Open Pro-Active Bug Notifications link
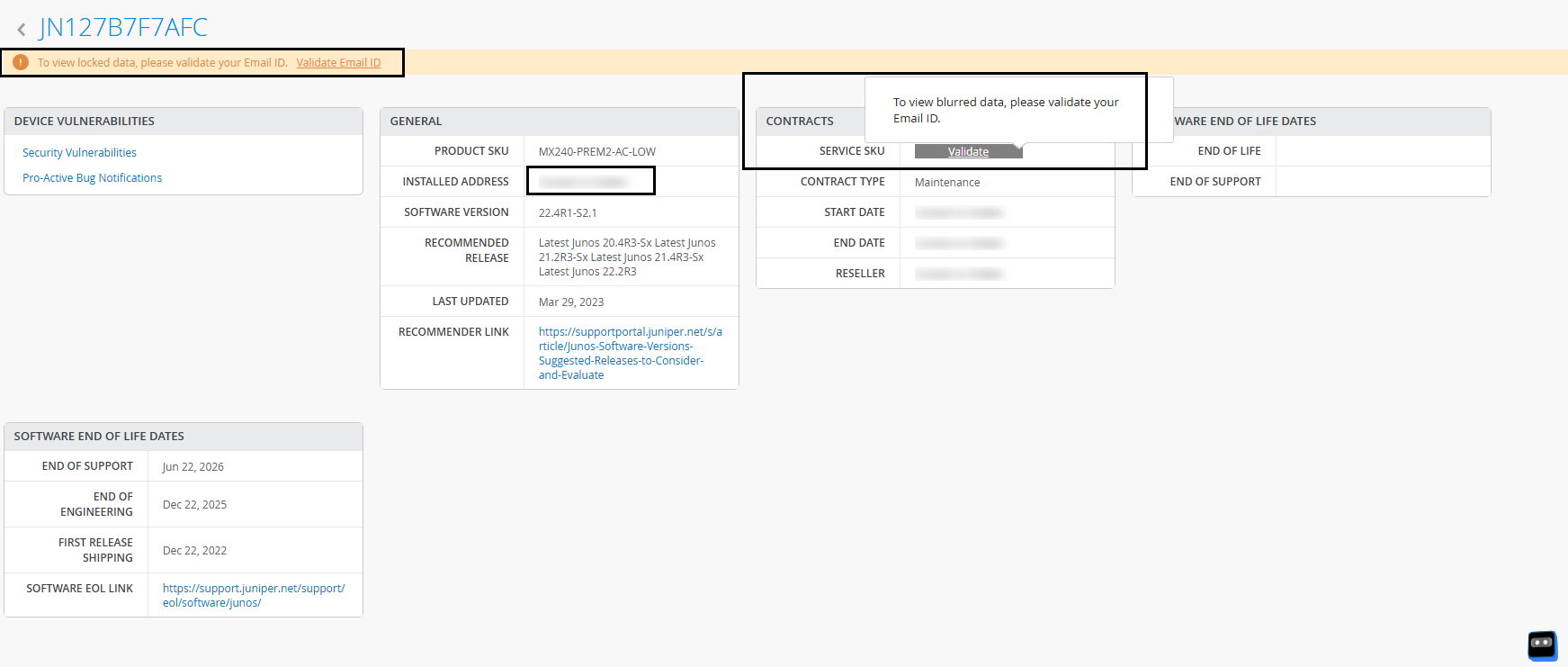 coord(92,178)
